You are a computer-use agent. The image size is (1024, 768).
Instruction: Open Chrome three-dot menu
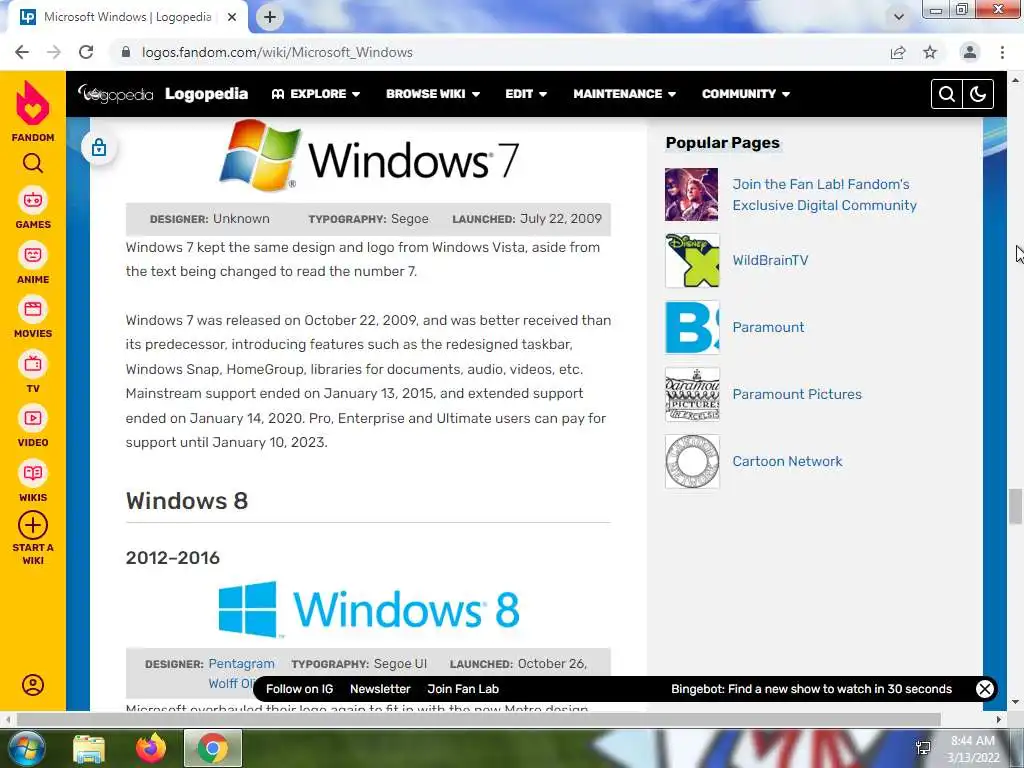[1002, 52]
